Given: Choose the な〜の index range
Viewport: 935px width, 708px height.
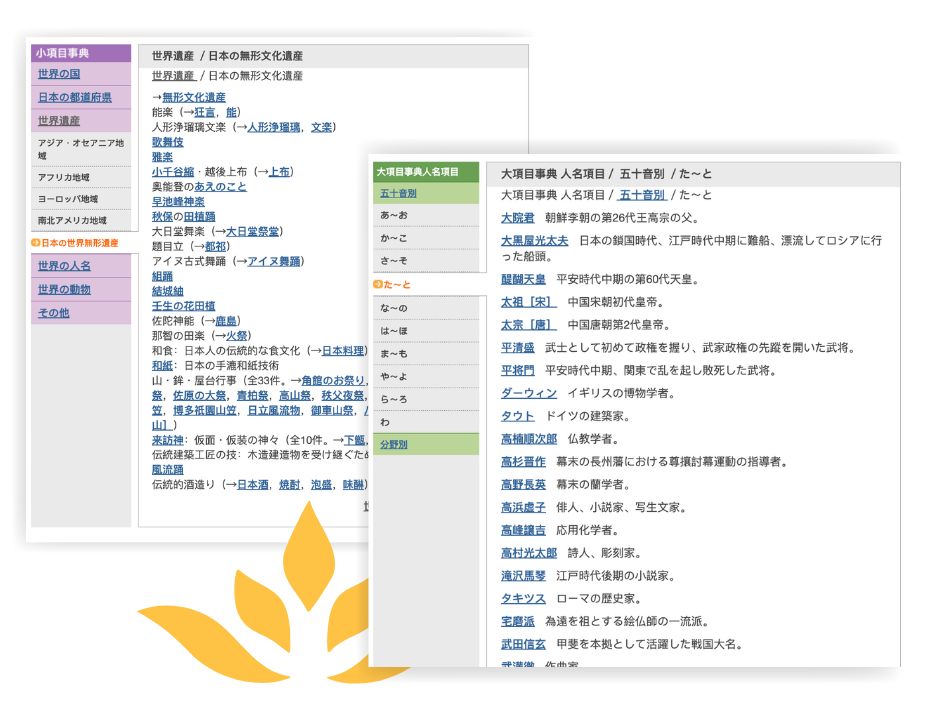Looking at the screenshot, I should [393, 309].
